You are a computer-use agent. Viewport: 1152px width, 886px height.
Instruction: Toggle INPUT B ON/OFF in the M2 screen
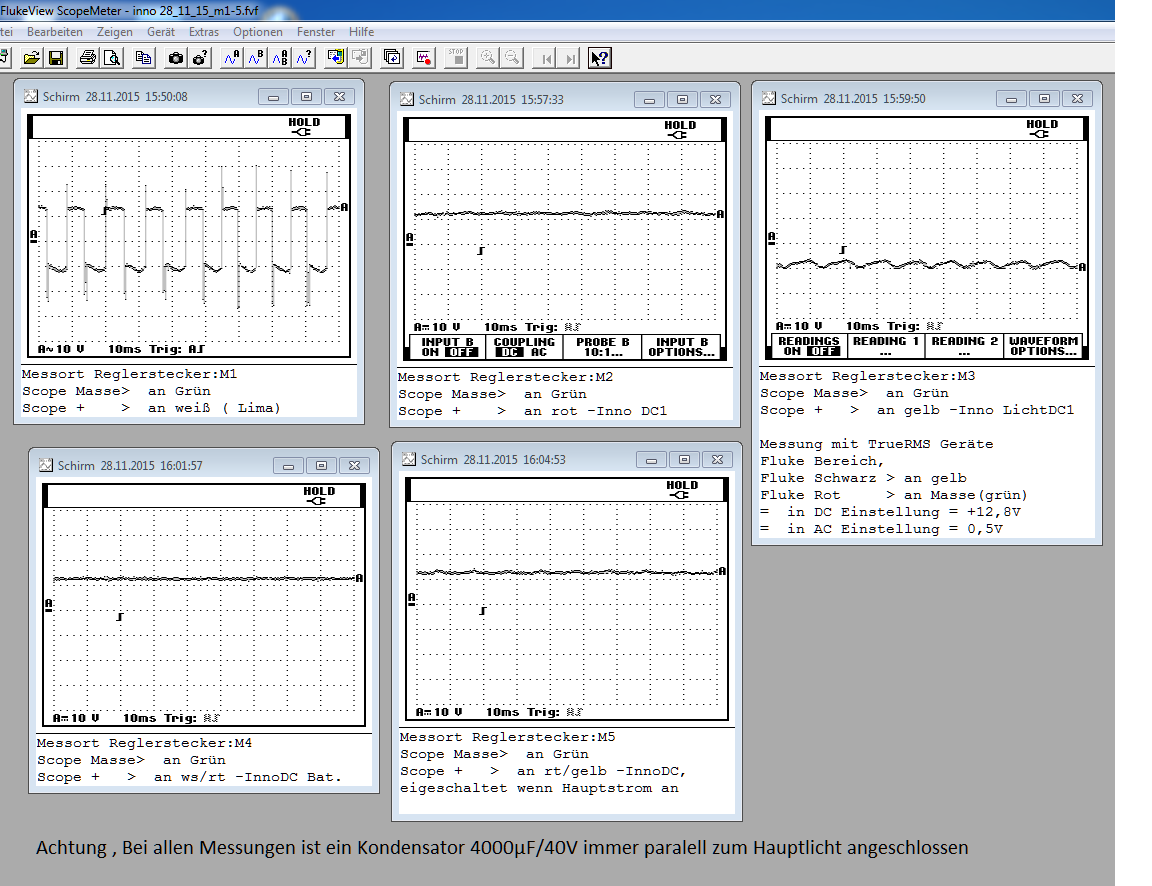pos(445,347)
